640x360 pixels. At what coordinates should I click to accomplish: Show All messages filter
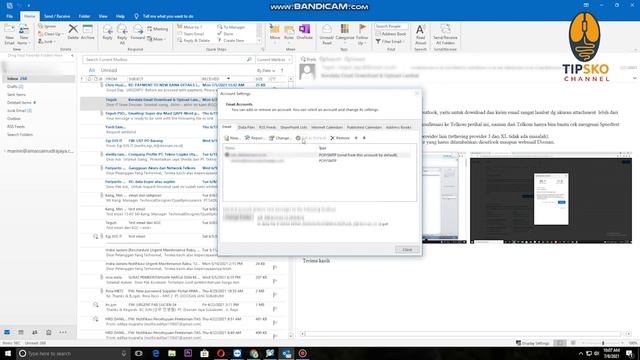[x=92, y=70]
